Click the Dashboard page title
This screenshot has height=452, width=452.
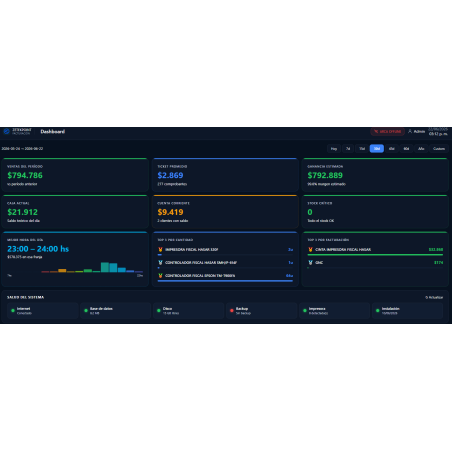(53, 132)
